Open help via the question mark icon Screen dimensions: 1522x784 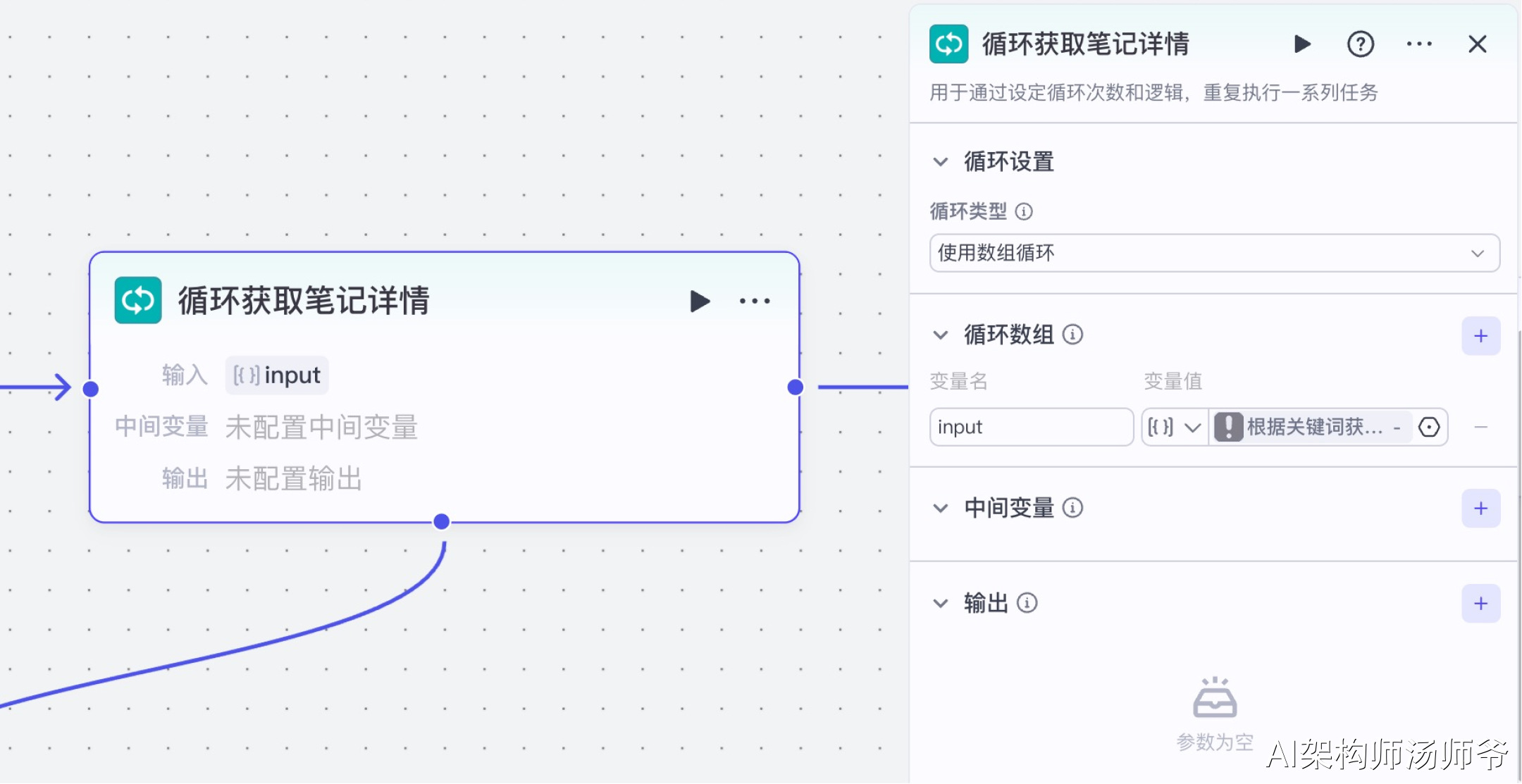[x=1360, y=44]
